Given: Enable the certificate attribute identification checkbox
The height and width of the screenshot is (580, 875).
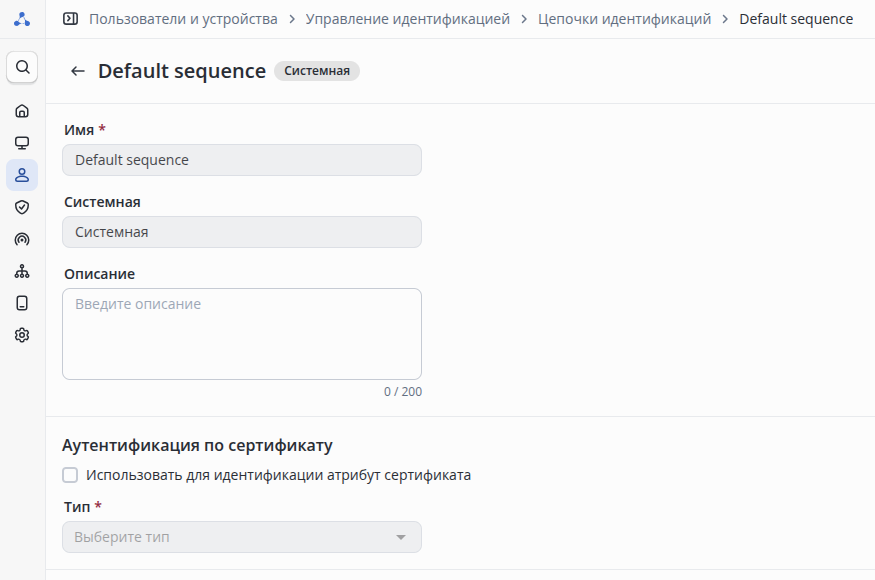Looking at the screenshot, I should [70, 475].
